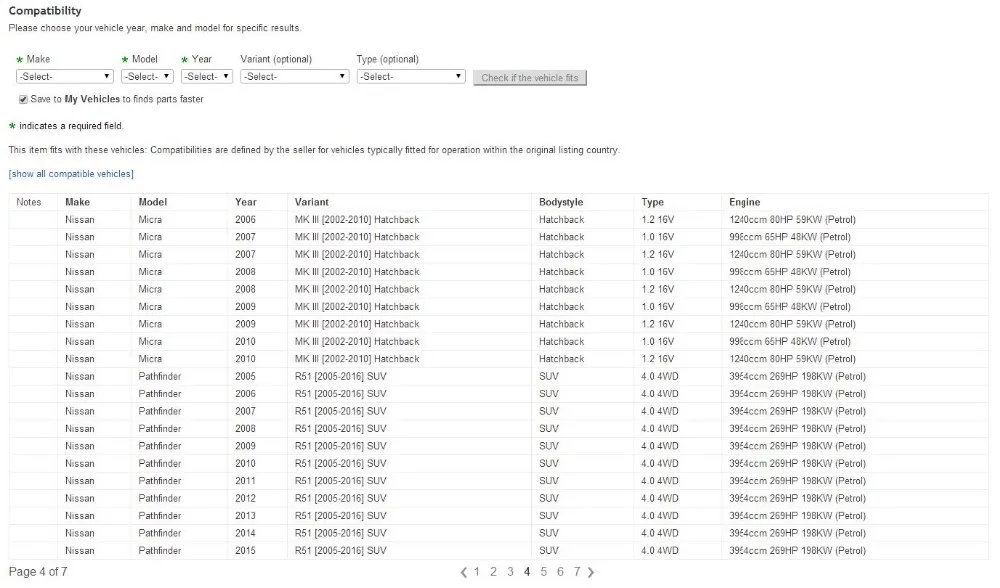Click Pathfinder model in the 2005 row
This screenshot has height=588, width=1000.
coord(159,376)
